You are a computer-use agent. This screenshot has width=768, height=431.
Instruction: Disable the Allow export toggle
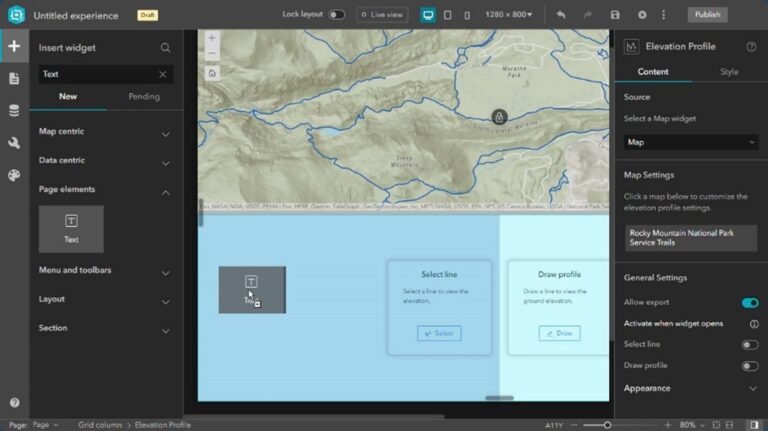pyautogui.click(x=749, y=302)
